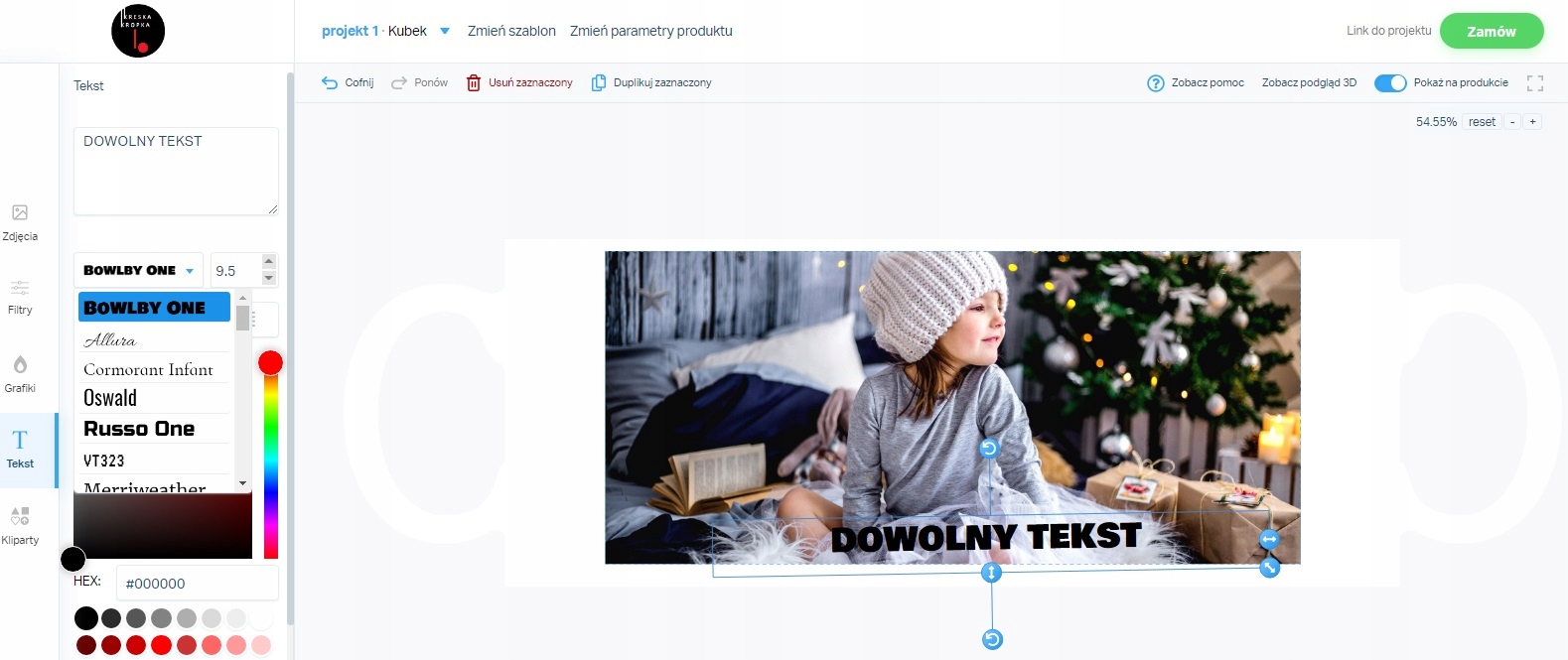The height and width of the screenshot is (660, 1568).
Task: Toggle the Pokaż na produkcie switch
Action: [x=1390, y=83]
